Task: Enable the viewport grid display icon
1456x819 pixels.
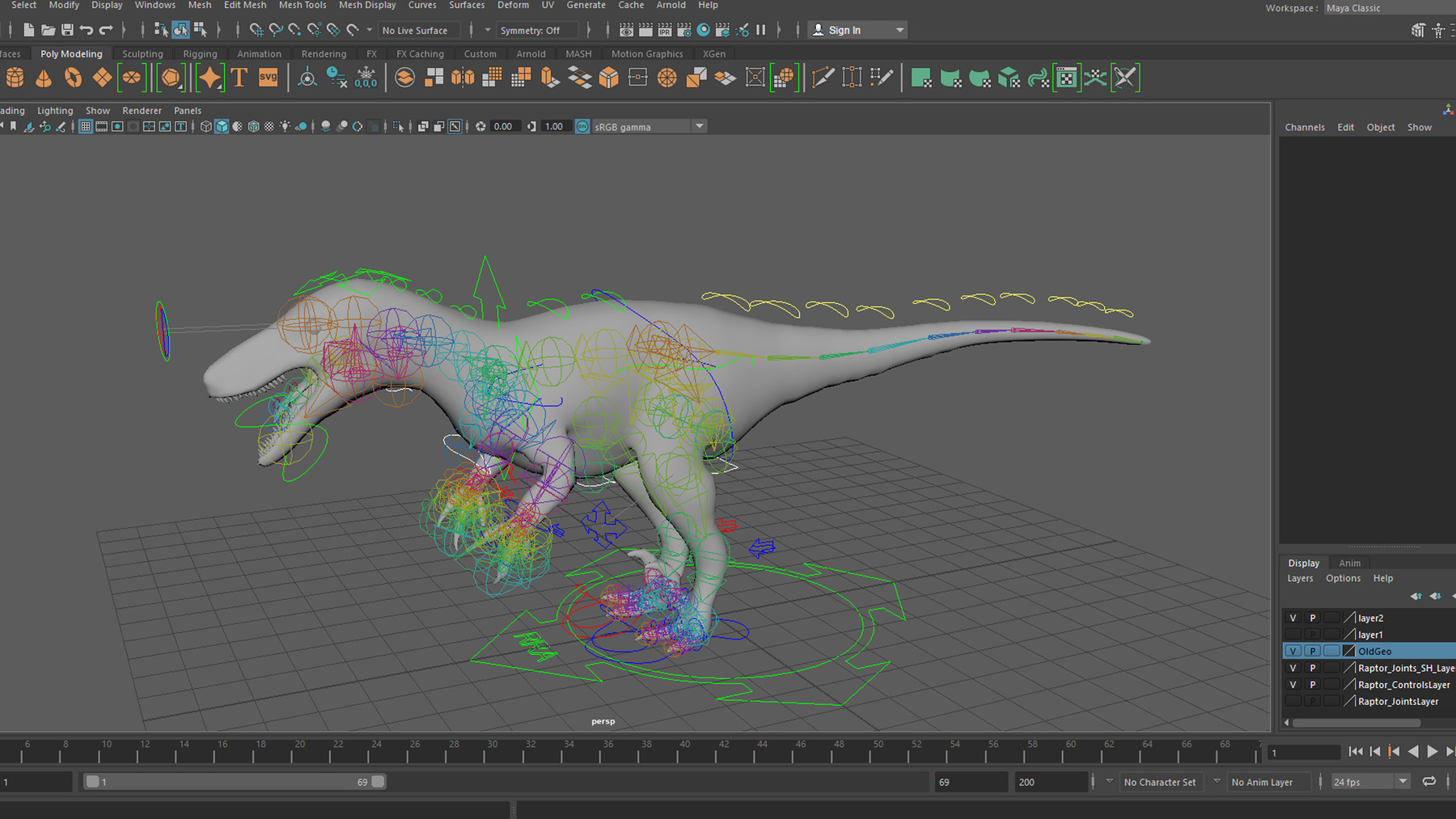Action: click(85, 126)
